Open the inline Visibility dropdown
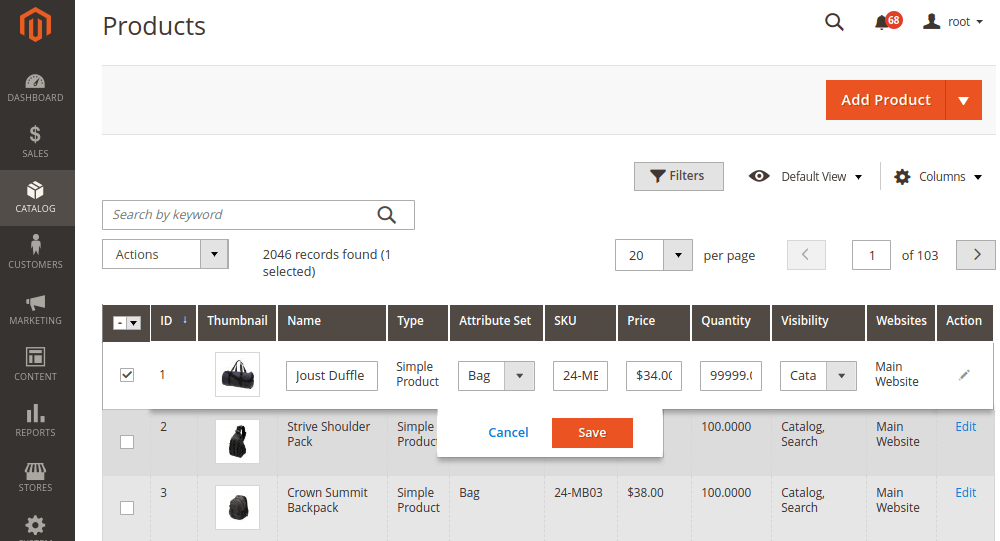This screenshot has width=1000, height=541. [x=818, y=376]
